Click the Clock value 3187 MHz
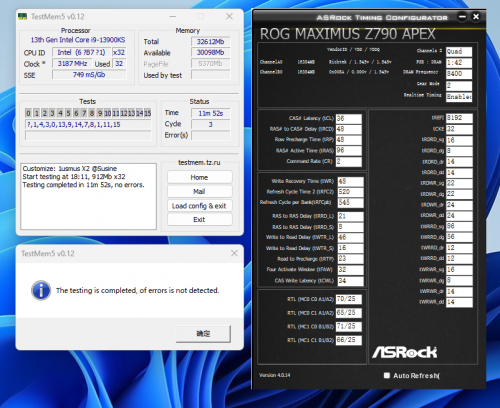The height and width of the screenshot is (408, 500). 72,64
